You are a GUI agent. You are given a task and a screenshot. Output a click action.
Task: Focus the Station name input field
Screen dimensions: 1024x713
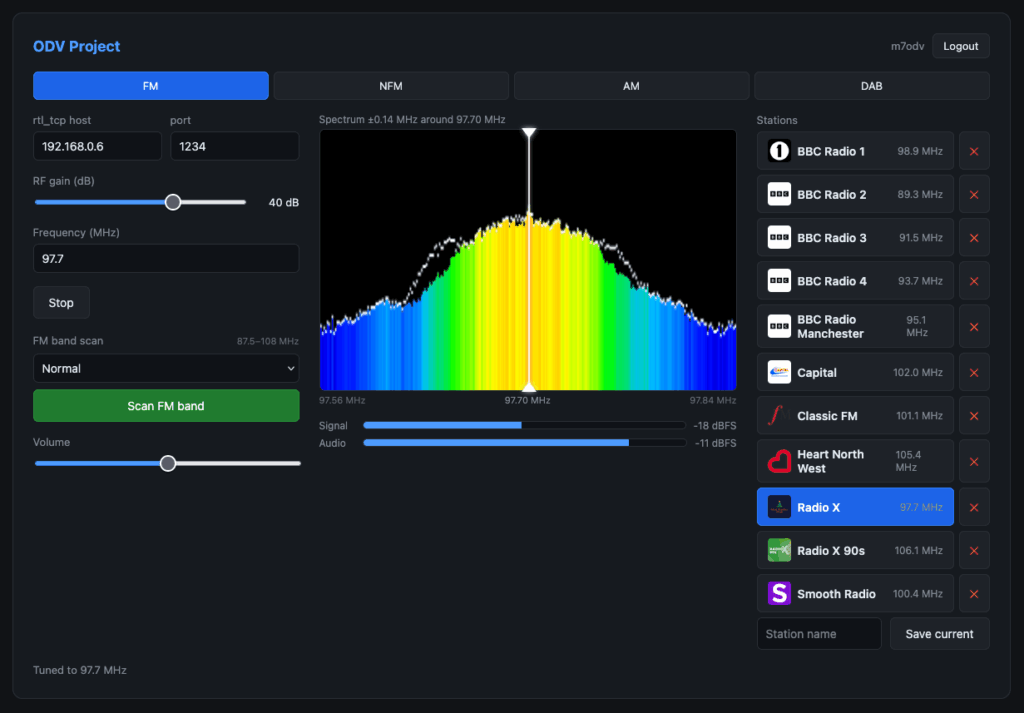click(x=819, y=634)
